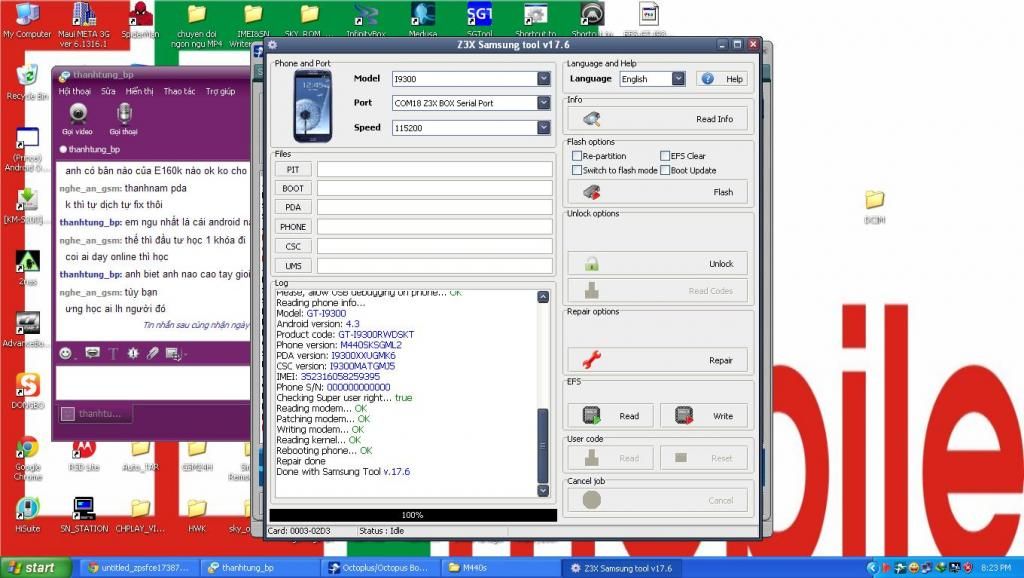
Task: Select the Medusa desktop shortcut
Action: click(x=423, y=20)
